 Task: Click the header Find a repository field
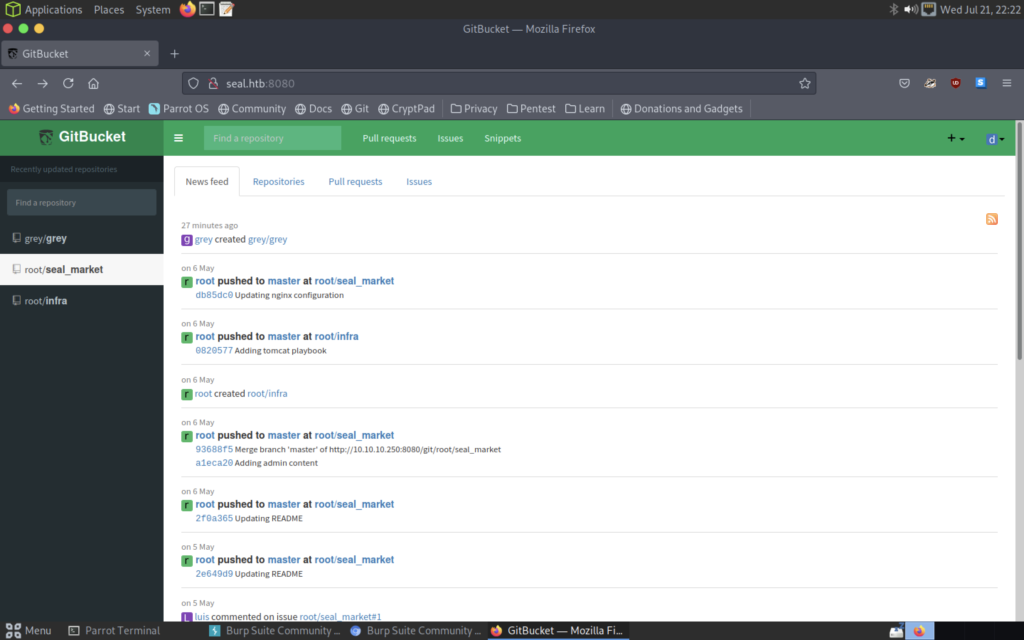coord(272,138)
